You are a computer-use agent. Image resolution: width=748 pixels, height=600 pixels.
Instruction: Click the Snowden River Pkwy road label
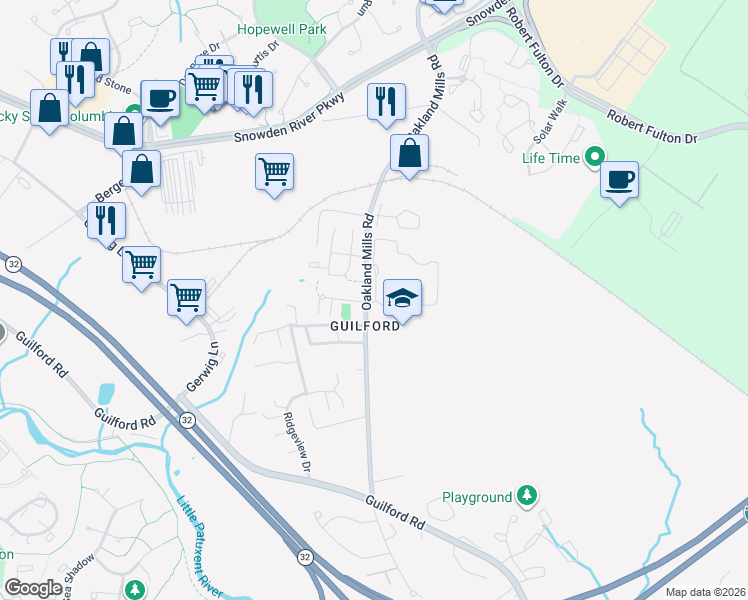290,117
